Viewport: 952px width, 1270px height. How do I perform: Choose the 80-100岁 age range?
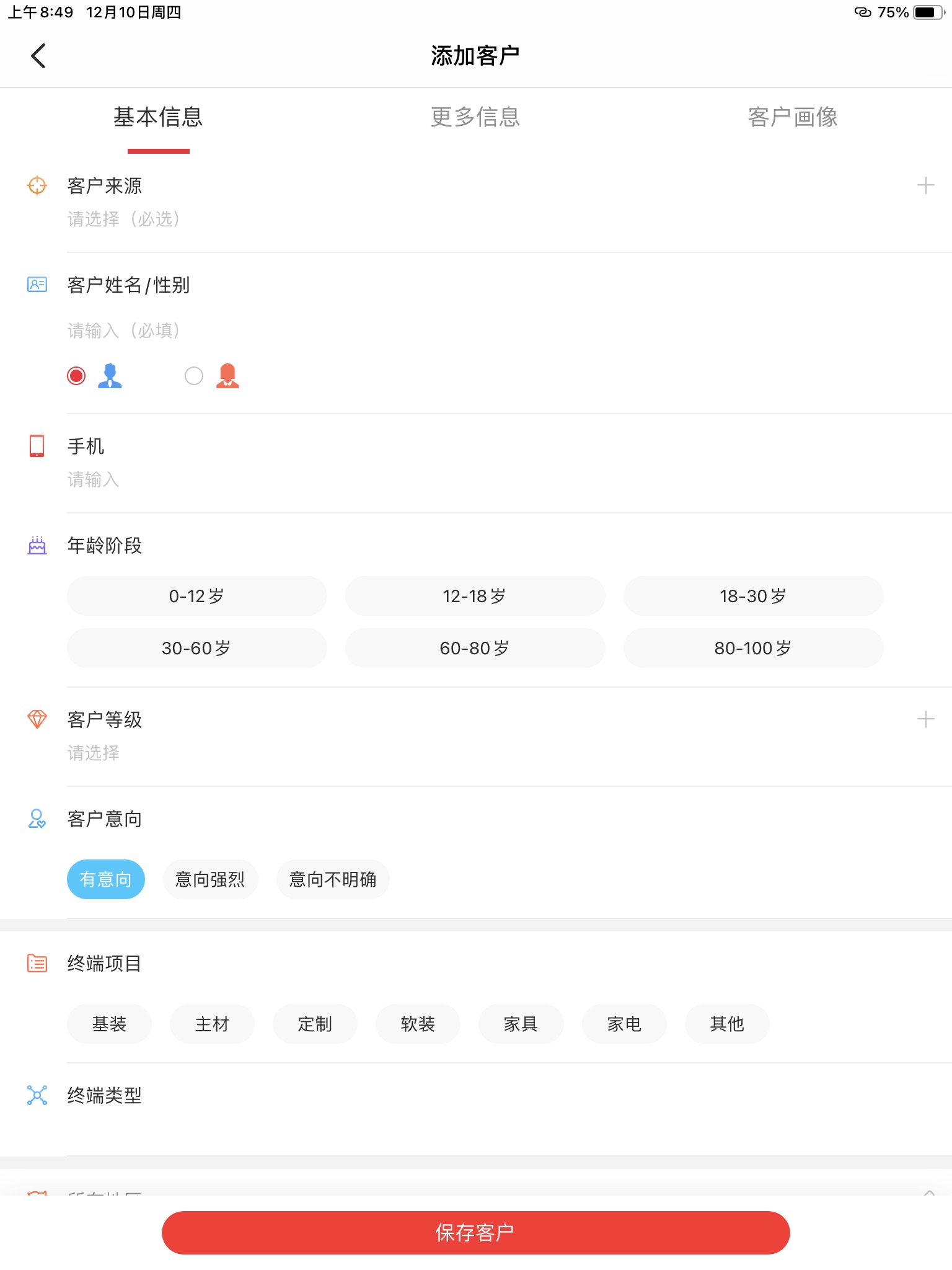click(754, 648)
